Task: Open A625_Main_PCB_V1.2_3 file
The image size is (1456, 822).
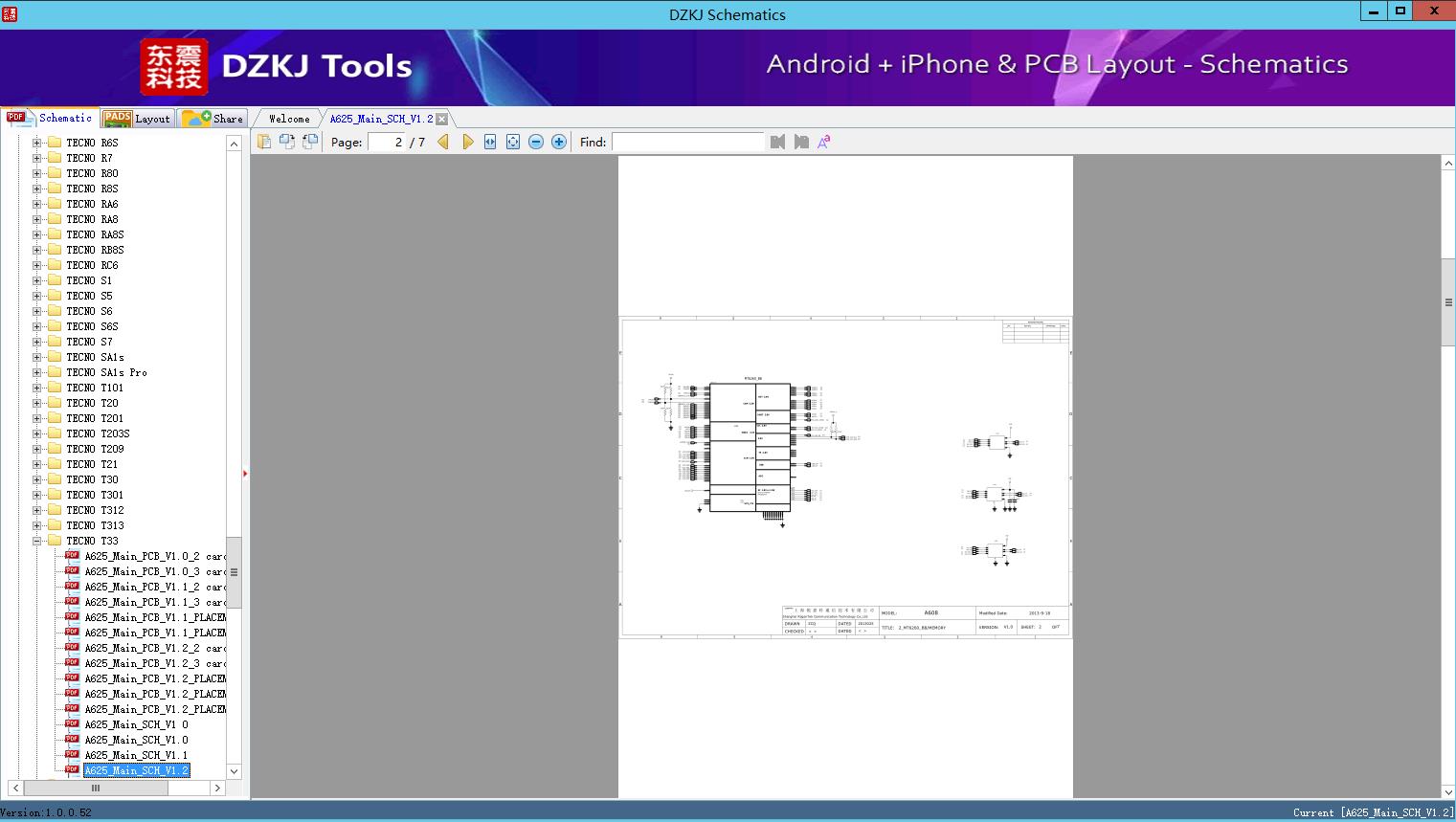Action: pos(155,663)
